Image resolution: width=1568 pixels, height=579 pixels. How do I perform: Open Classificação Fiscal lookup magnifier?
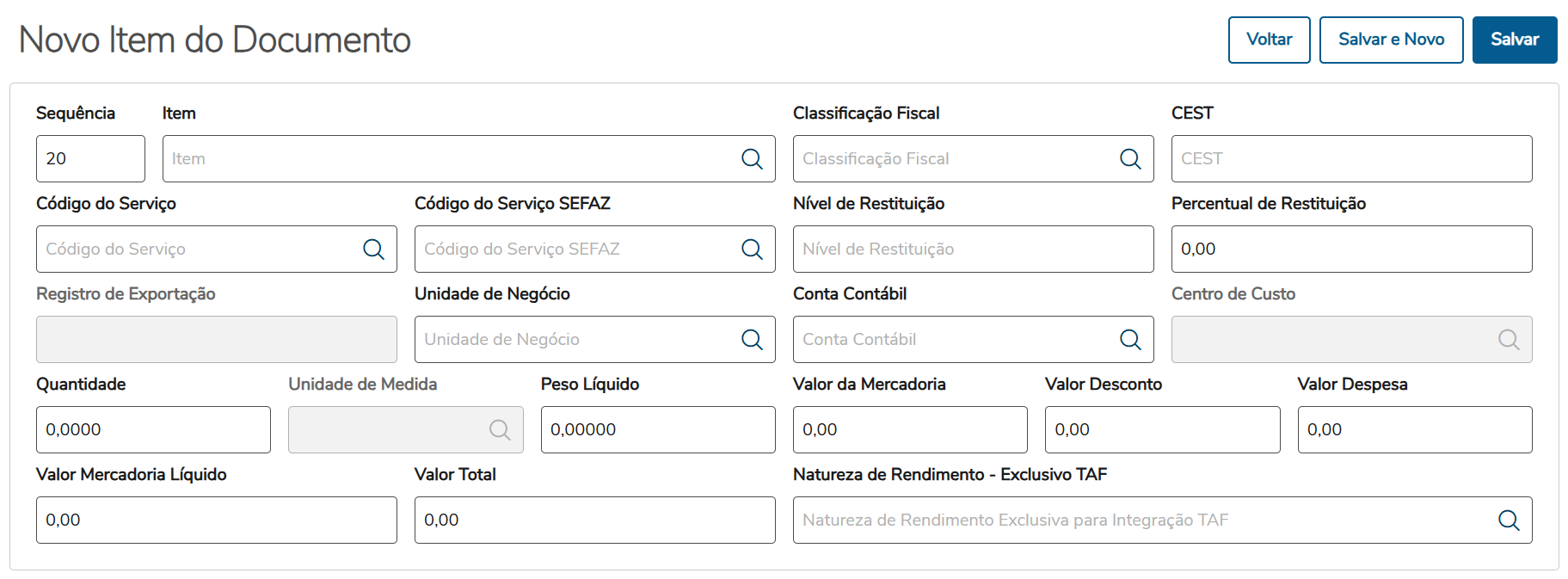pyautogui.click(x=1130, y=159)
